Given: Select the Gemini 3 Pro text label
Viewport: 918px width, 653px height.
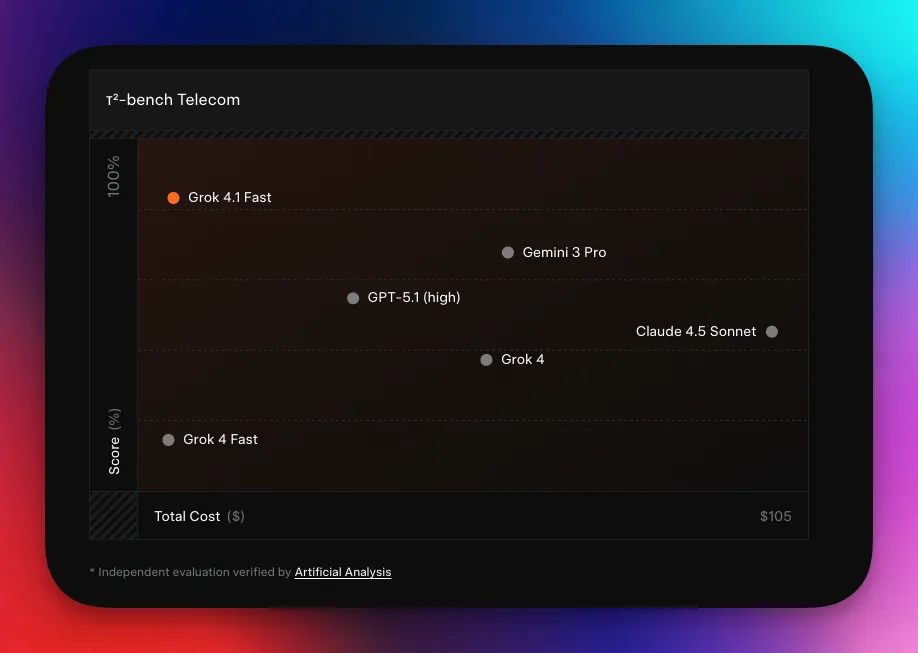Looking at the screenshot, I should 564,253.
